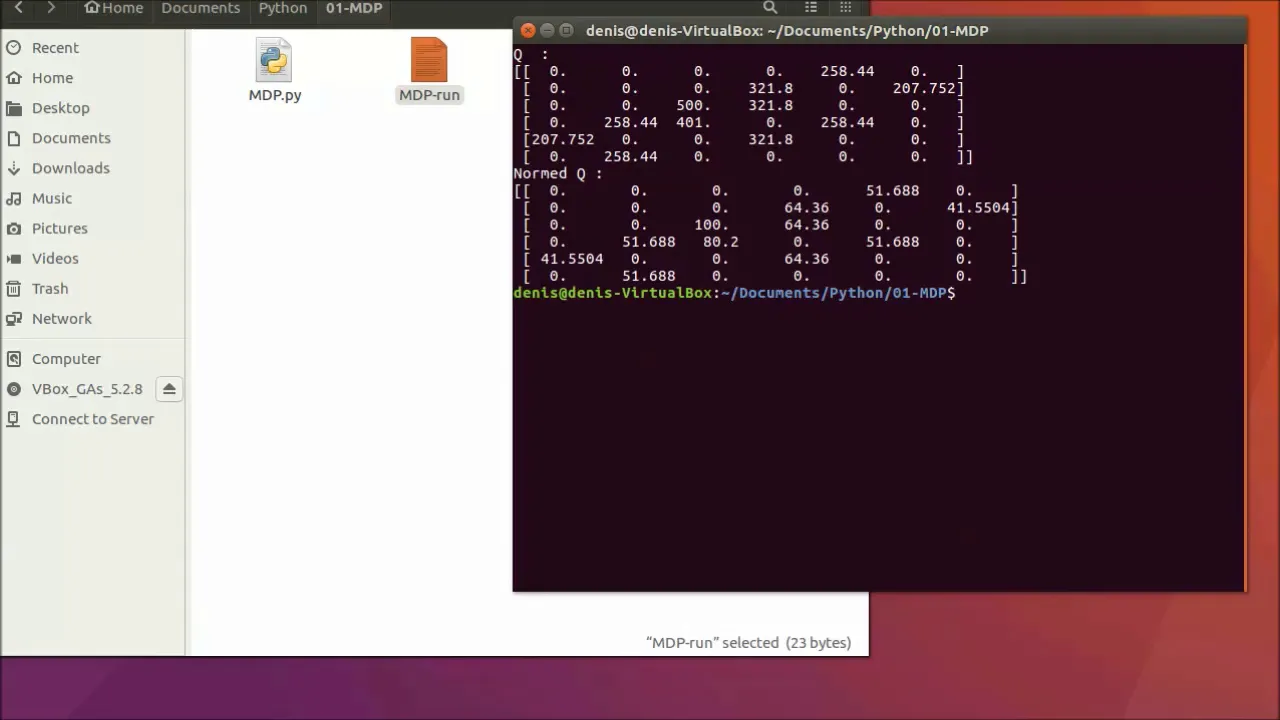Select the MDP-run file icon

click(429, 60)
